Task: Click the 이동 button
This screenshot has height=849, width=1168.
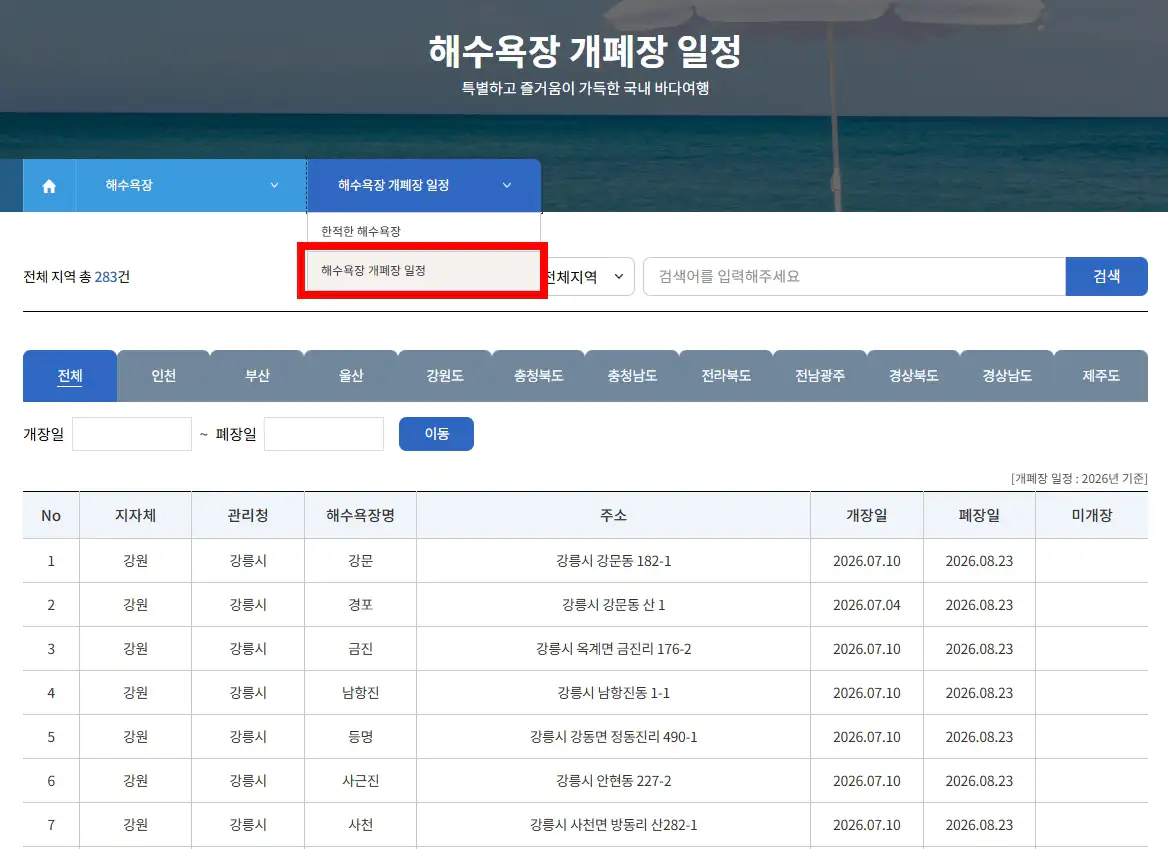Action: click(x=437, y=434)
